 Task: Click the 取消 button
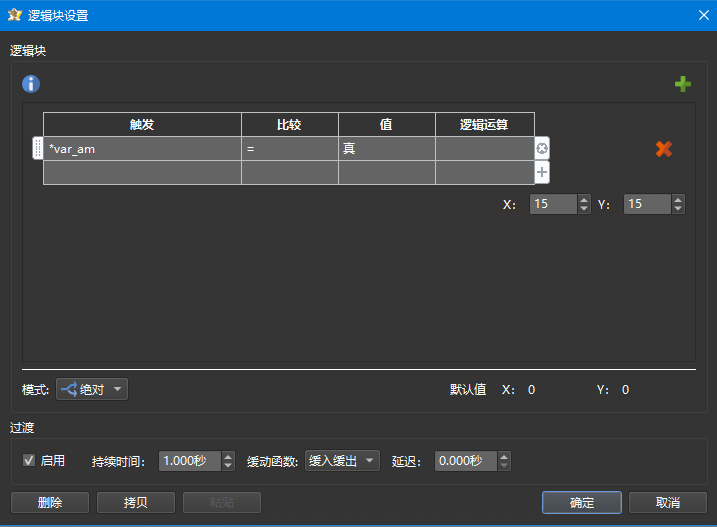click(x=668, y=502)
